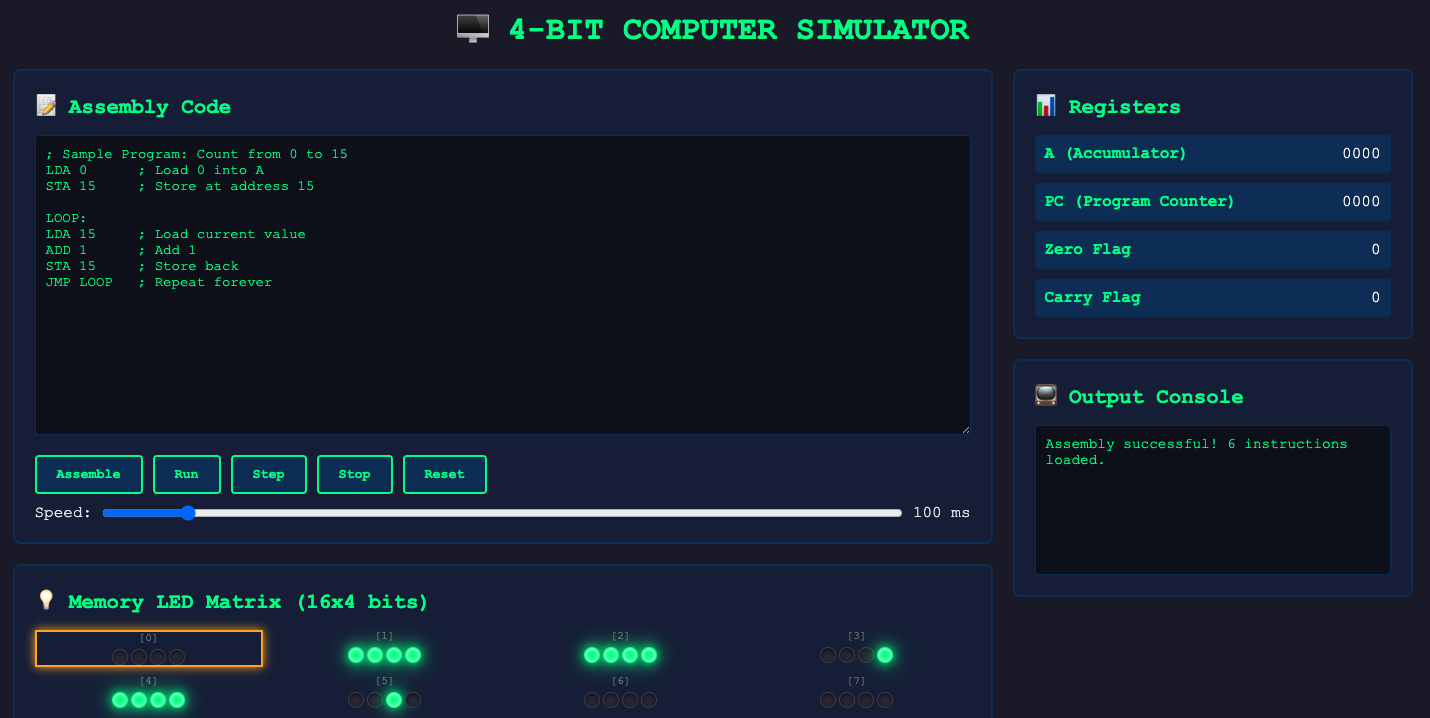
Task: Adjust the Speed slider handle
Action: tap(187, 513)
